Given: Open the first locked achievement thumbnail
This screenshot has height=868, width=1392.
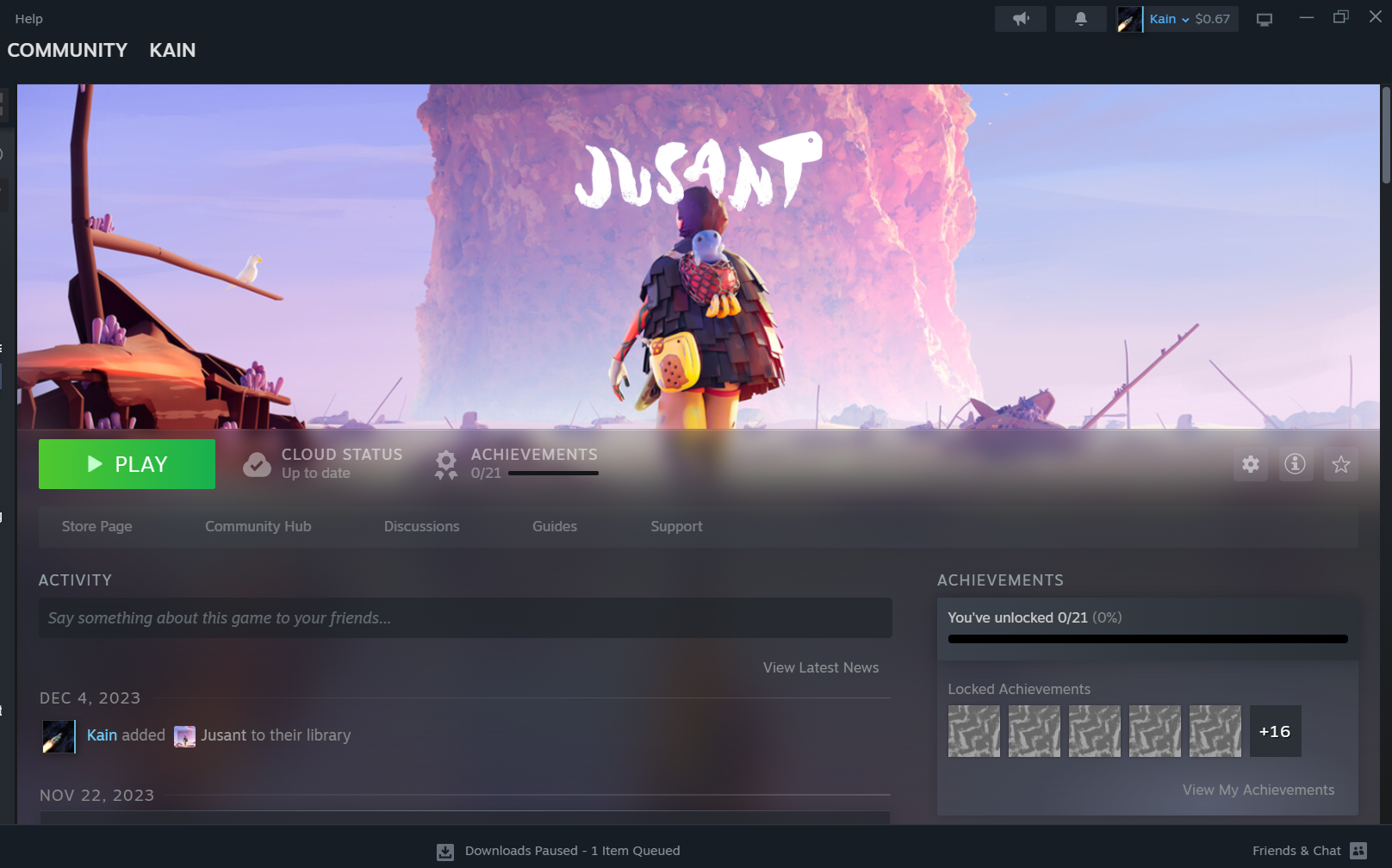Looking at the screenshot, I should pos(974,731).
